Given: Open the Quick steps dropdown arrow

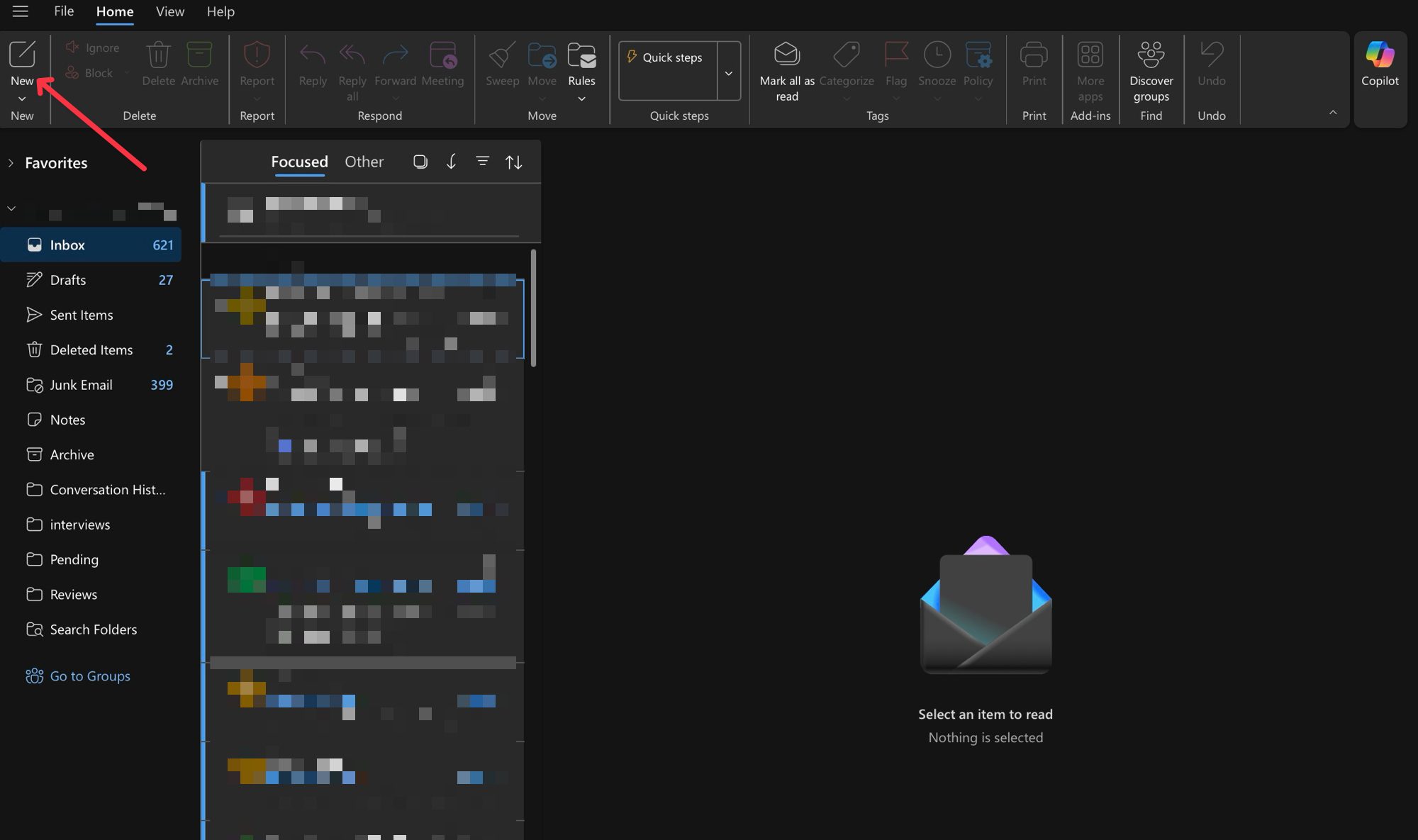Looking at the screenshot, I should (x=728, y=73).
